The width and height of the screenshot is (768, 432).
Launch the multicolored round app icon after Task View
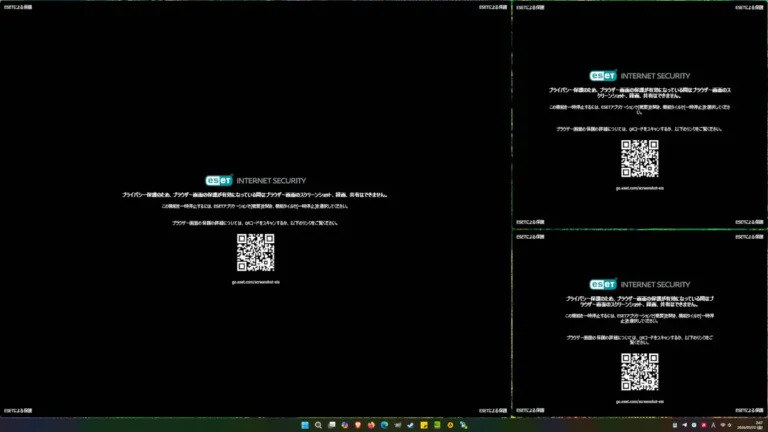[345, 425]
